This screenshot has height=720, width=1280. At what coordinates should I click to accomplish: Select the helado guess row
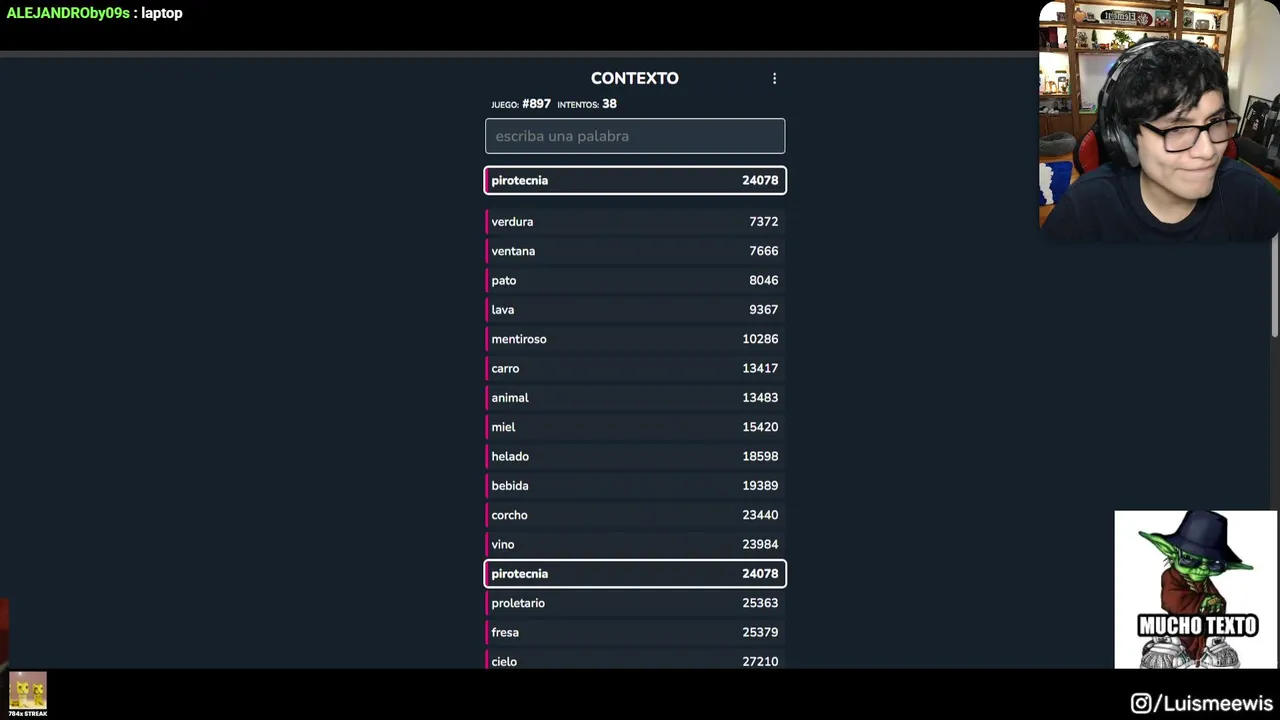tap(635, 457)
